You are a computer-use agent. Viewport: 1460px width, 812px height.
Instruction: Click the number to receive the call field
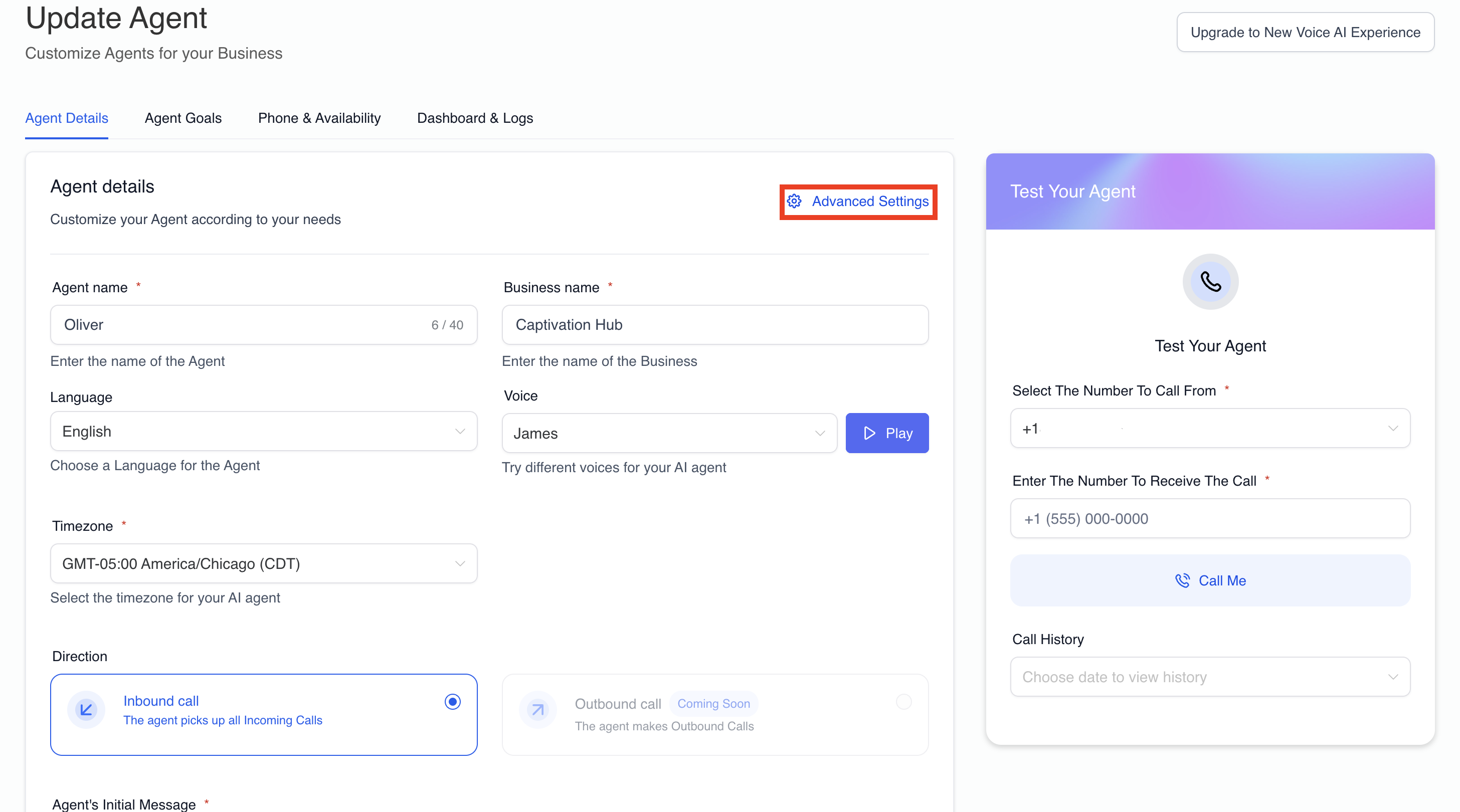(1210, 518)
